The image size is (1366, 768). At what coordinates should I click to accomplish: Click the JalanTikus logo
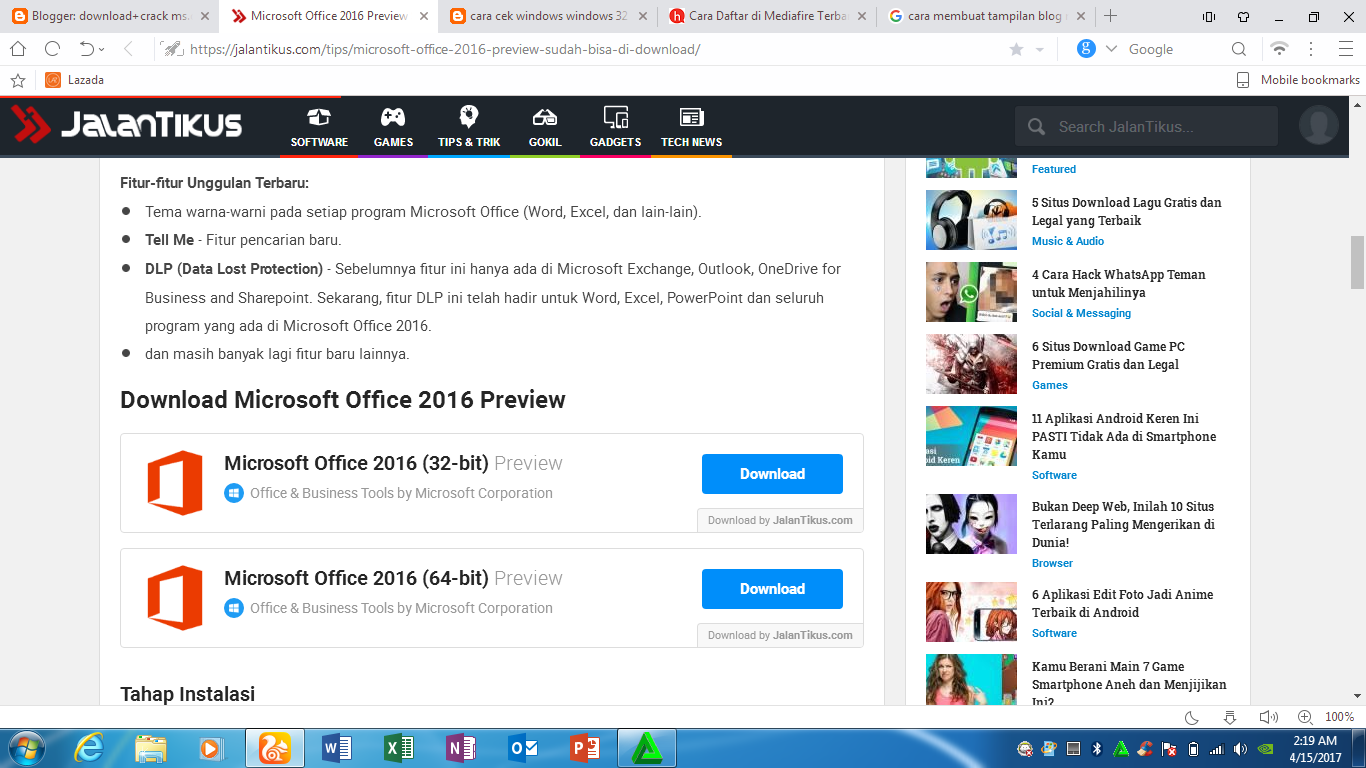click(x=127, y=124)
